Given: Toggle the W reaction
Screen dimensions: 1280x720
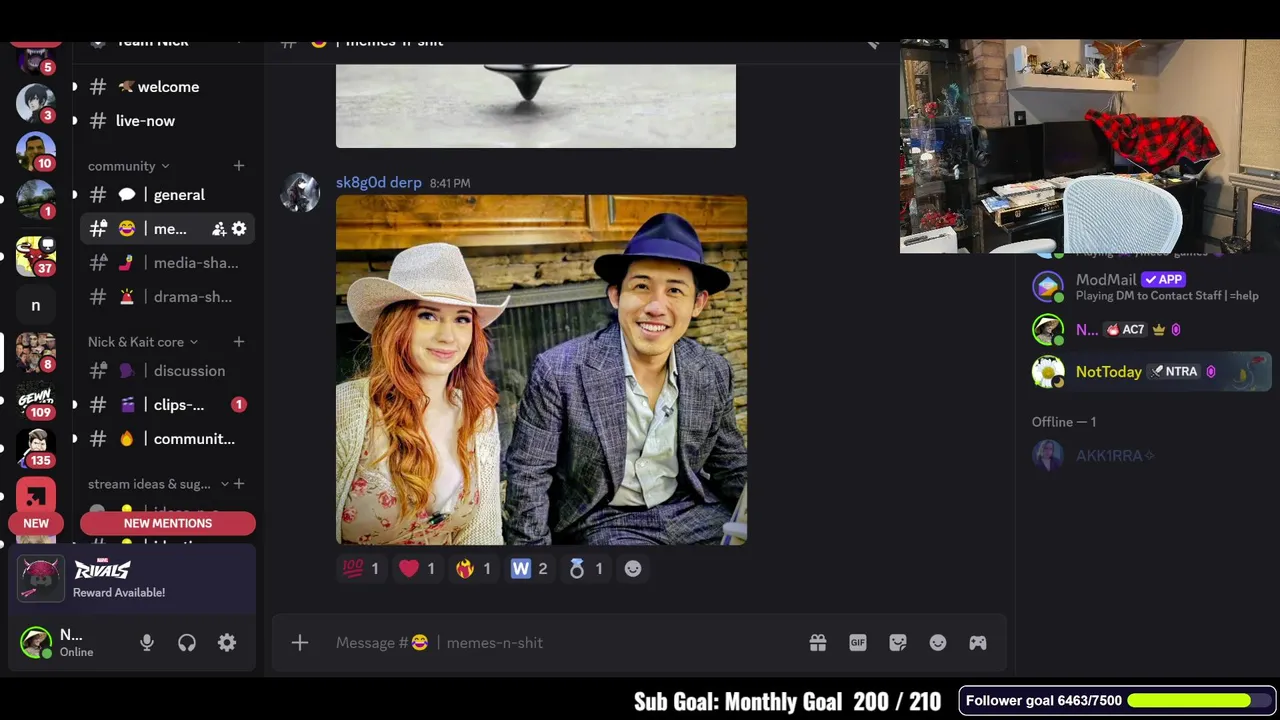Looking at the screenshot, I should (529, 569).
